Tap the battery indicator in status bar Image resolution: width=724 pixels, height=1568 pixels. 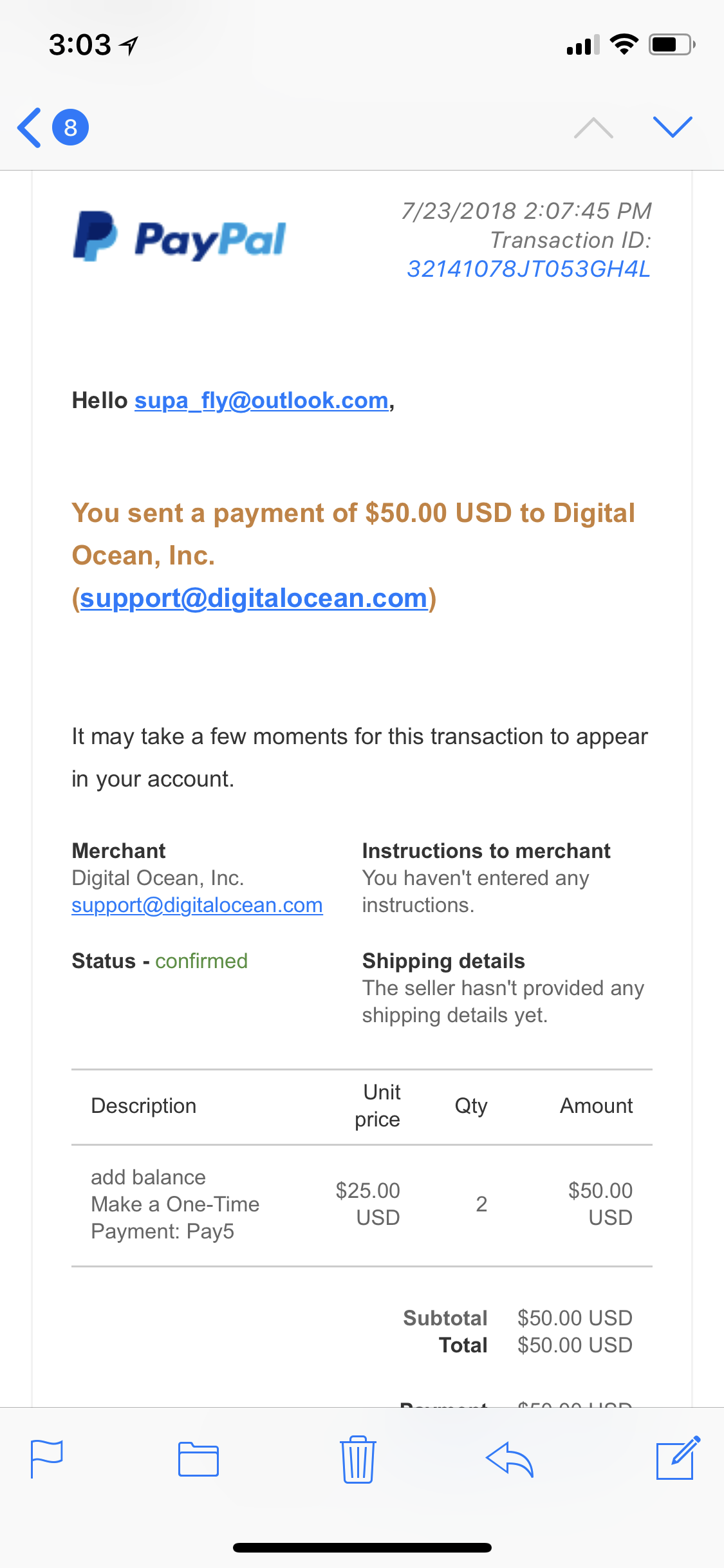tap(672, 45)
